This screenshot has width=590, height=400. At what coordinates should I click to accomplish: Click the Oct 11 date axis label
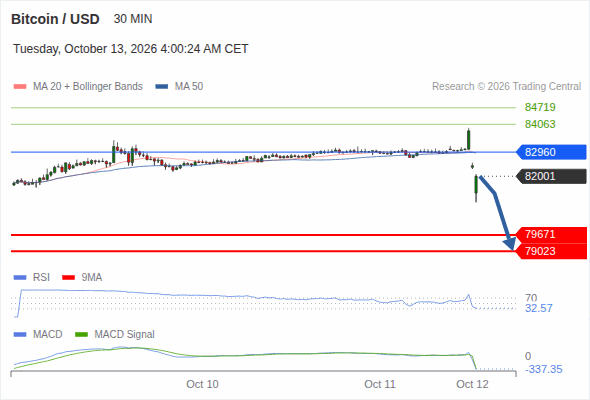(380, 384)
